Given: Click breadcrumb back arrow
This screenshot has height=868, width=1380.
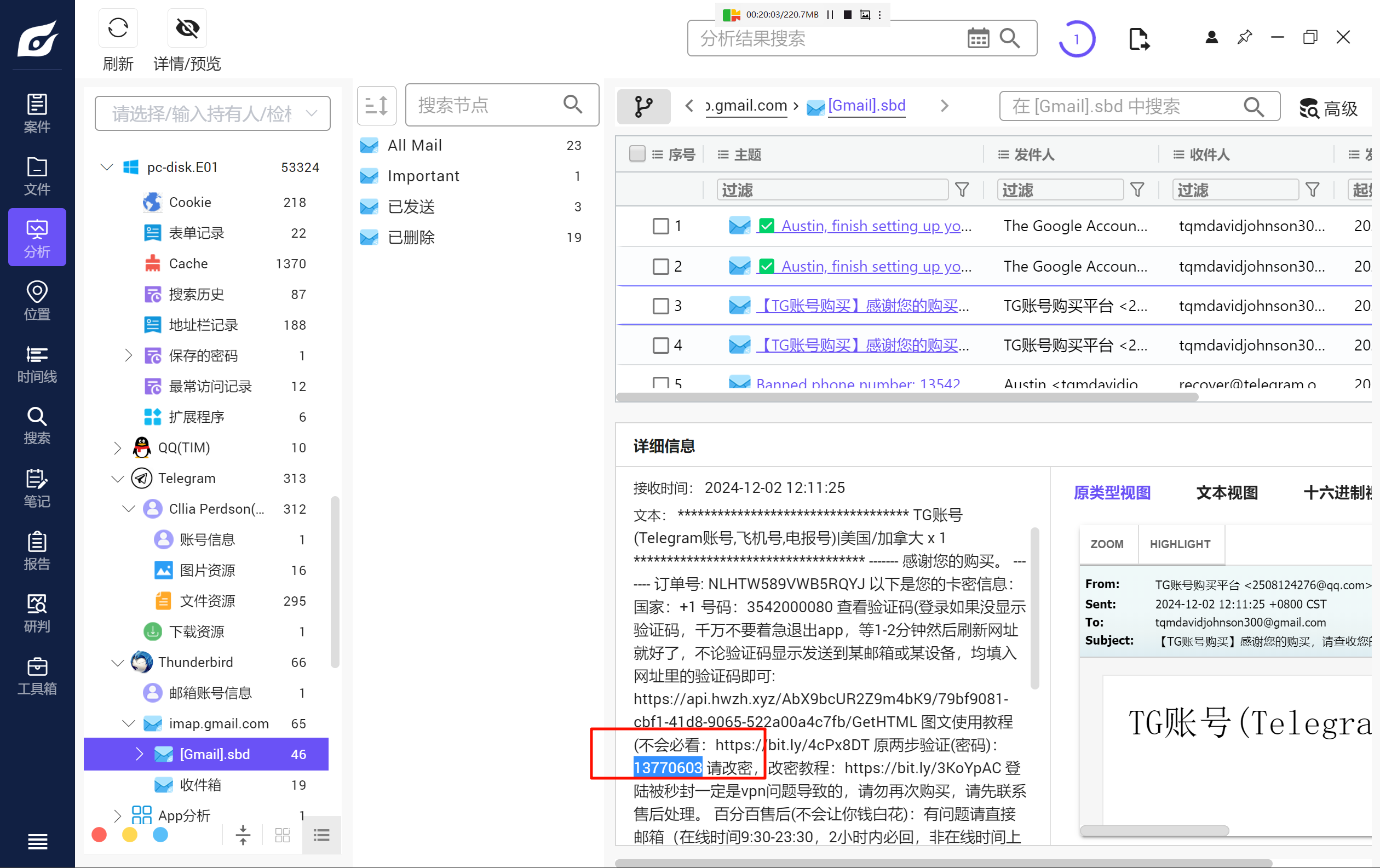Looking at the screenshot, I should point(689,106).
